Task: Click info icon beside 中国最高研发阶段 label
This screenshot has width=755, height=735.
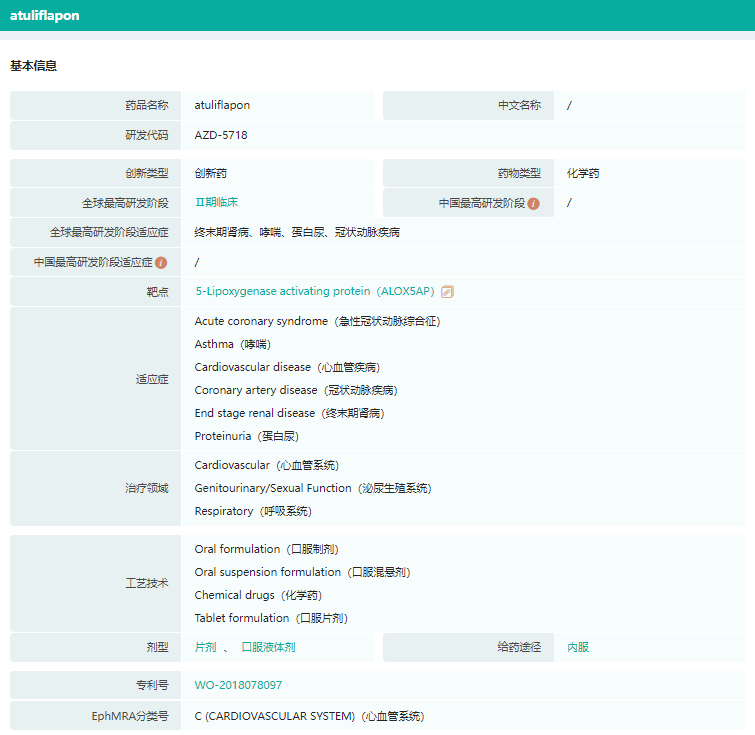Action: pyautogui.click(x=533, y=203)
